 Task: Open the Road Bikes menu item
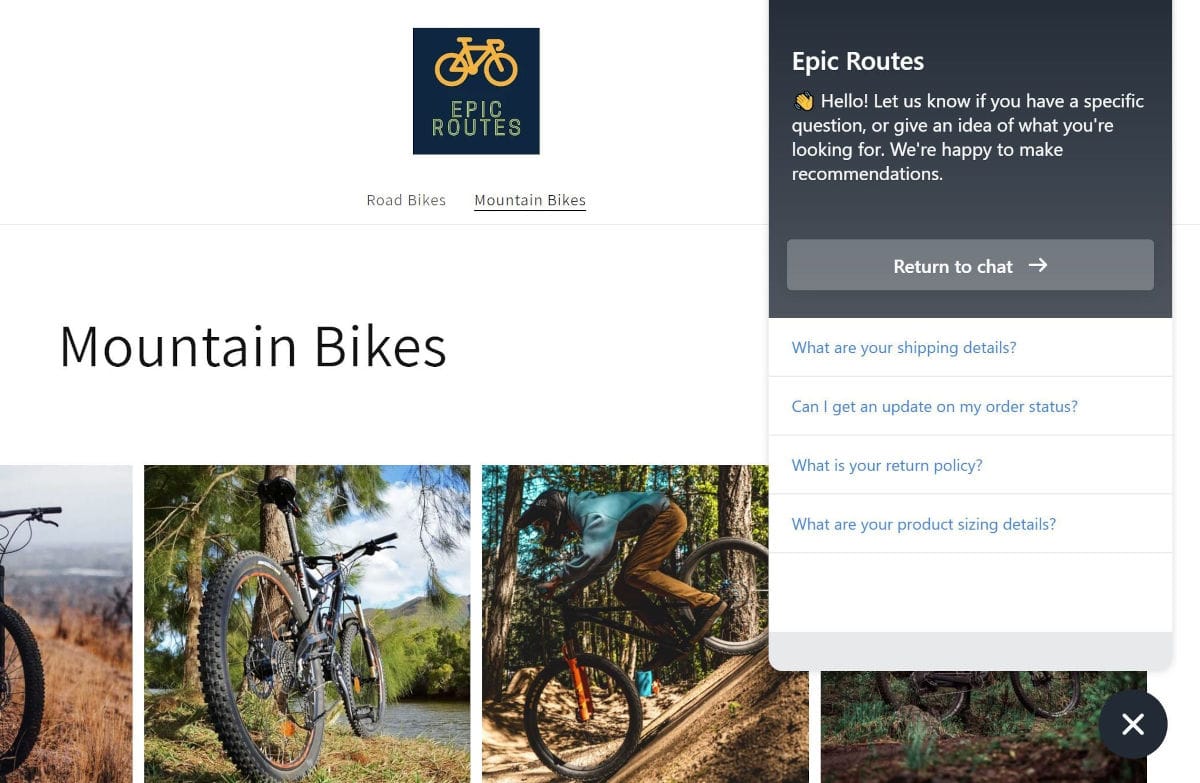406,200
